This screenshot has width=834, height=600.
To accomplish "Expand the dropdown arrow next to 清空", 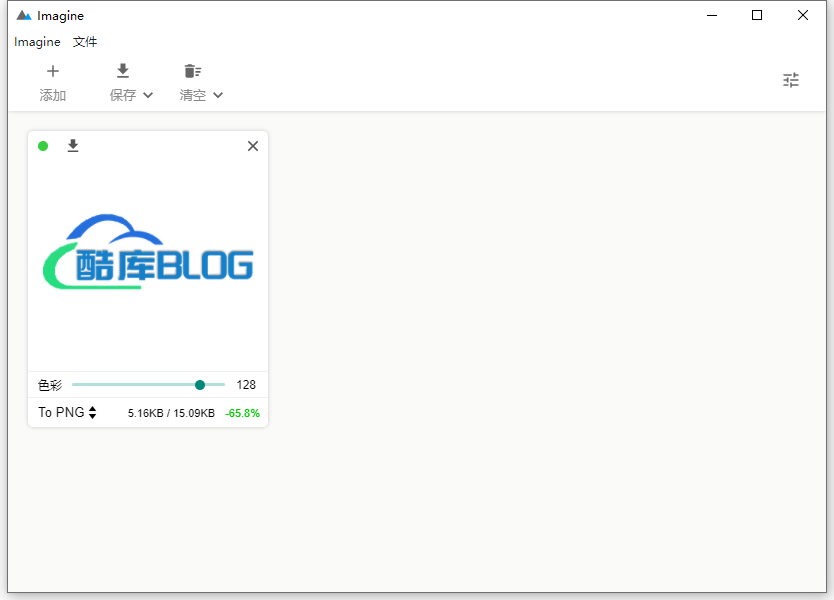I will click(216, 95).
